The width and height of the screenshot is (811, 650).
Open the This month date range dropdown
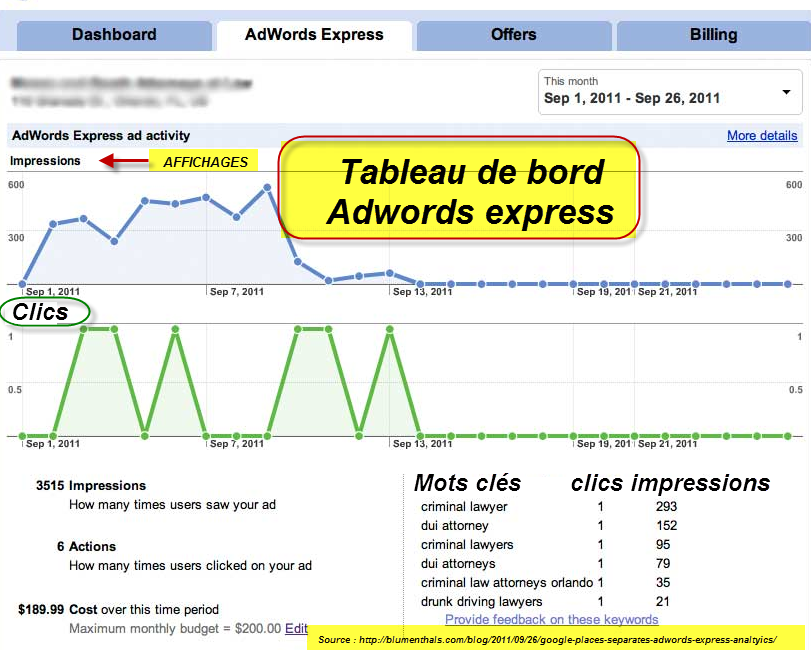click(x=670, y=92)
